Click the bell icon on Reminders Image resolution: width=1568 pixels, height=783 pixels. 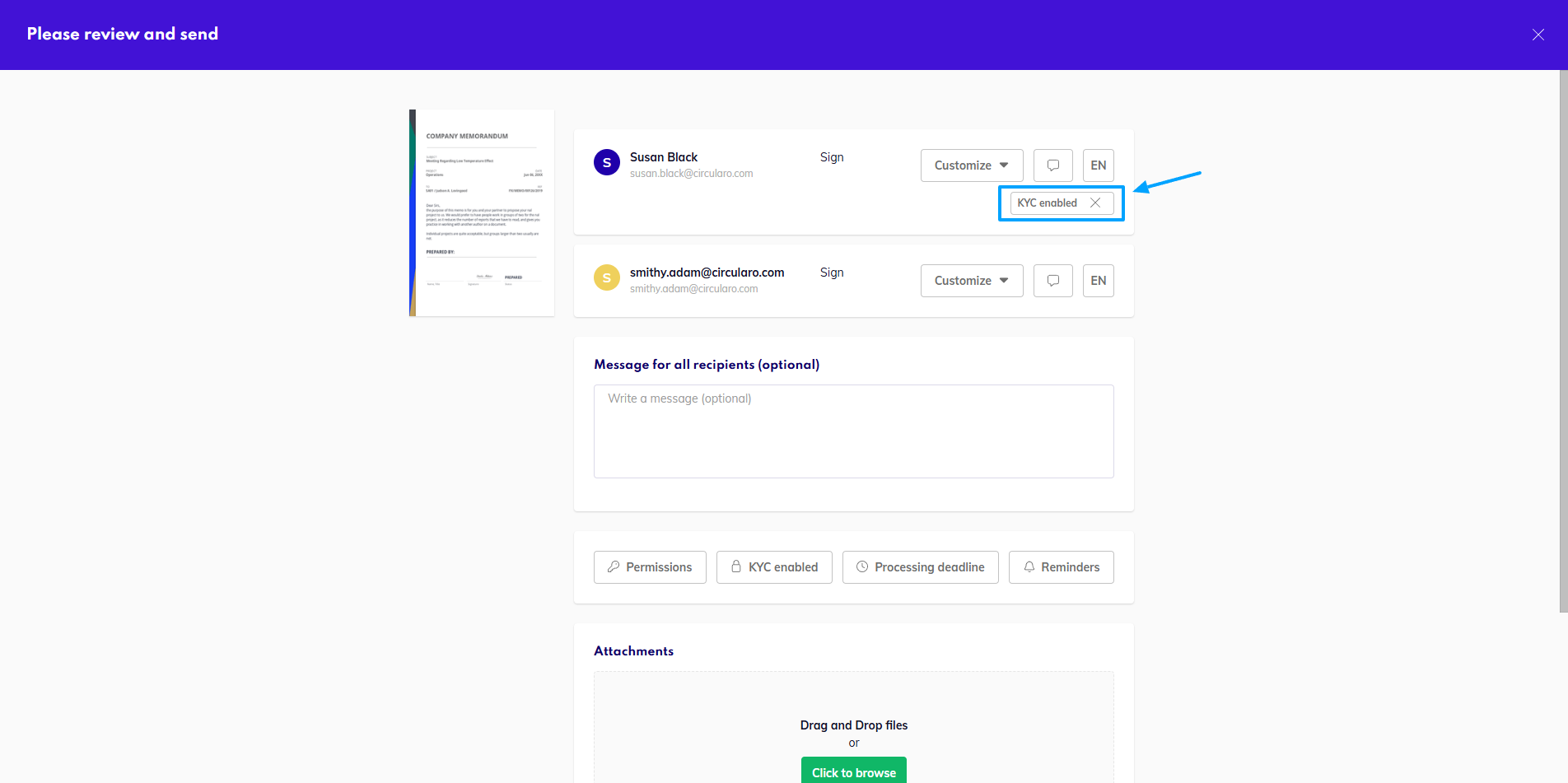click(1029, 566)
